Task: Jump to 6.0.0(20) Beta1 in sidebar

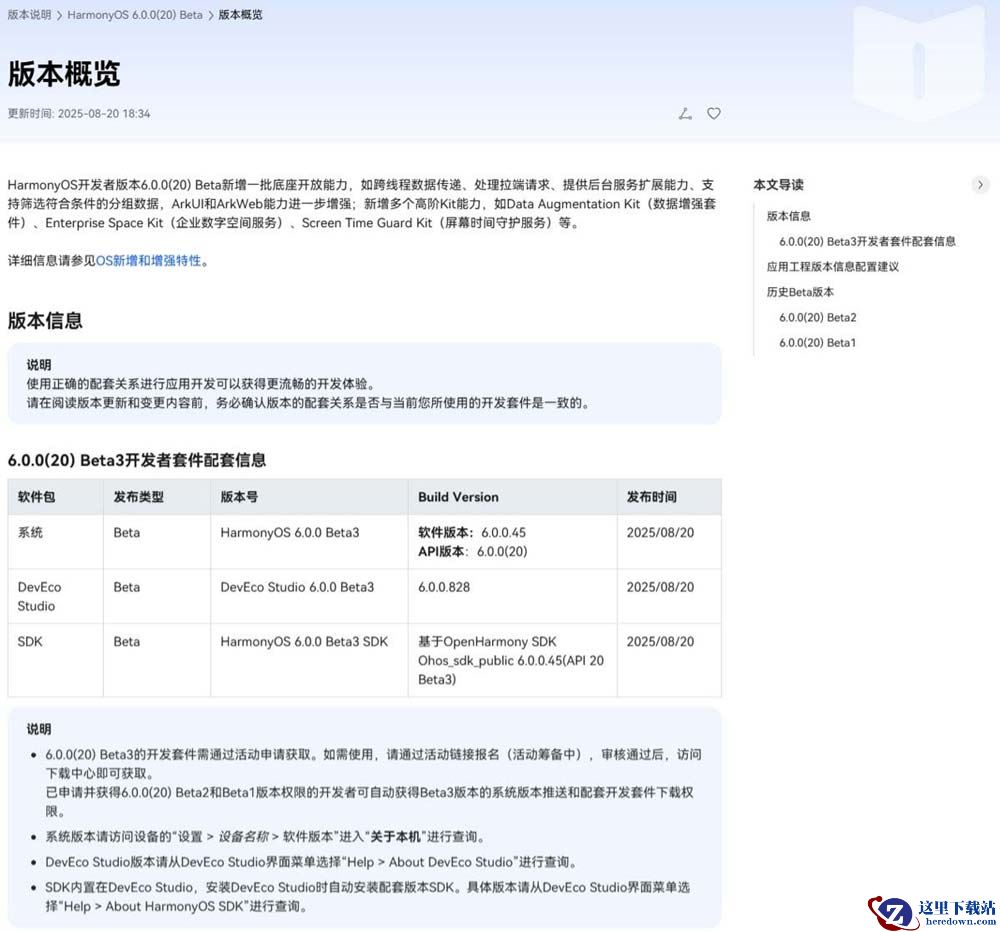Action: (817, 343)
